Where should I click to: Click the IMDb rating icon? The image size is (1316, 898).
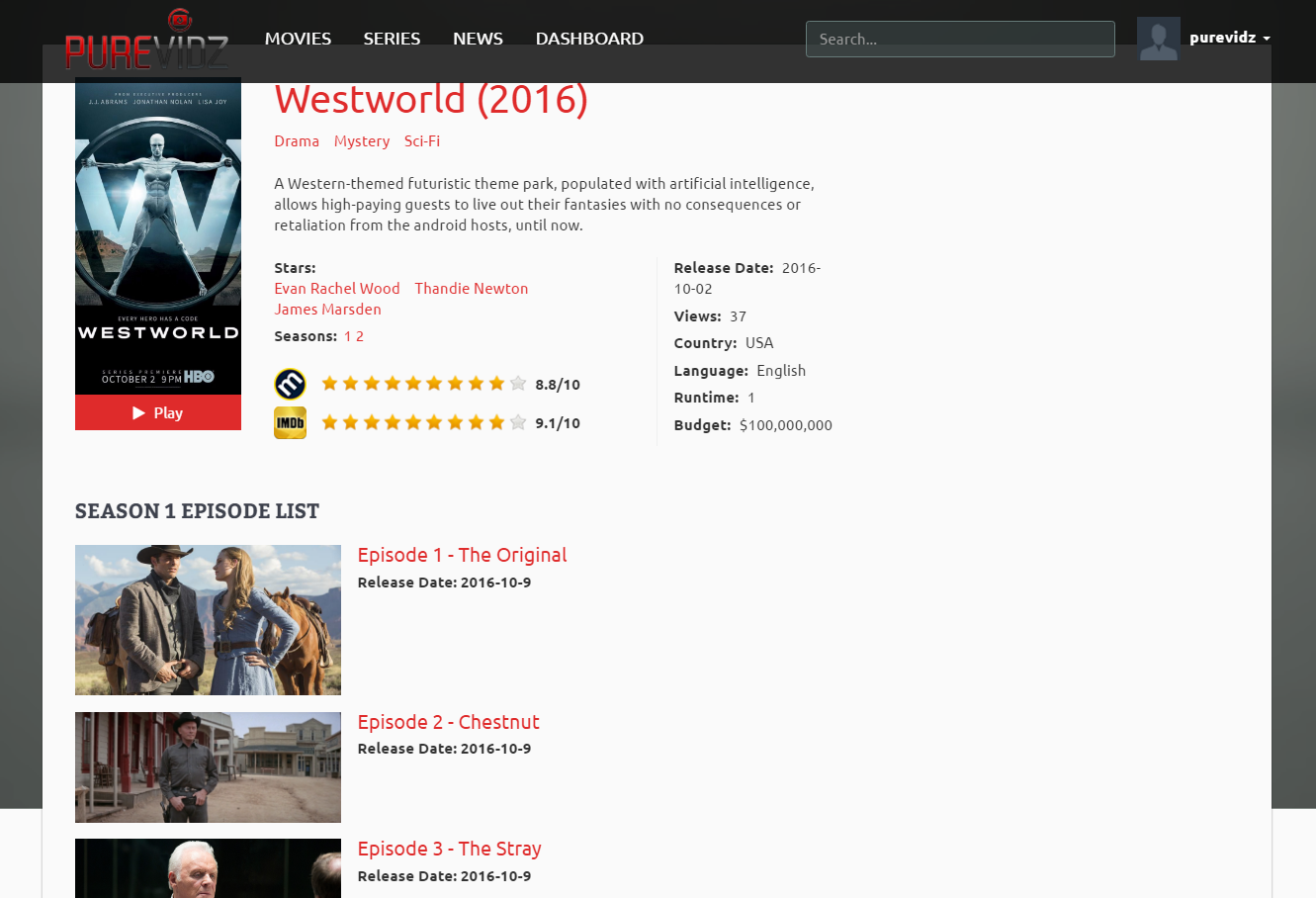[290, 422]
